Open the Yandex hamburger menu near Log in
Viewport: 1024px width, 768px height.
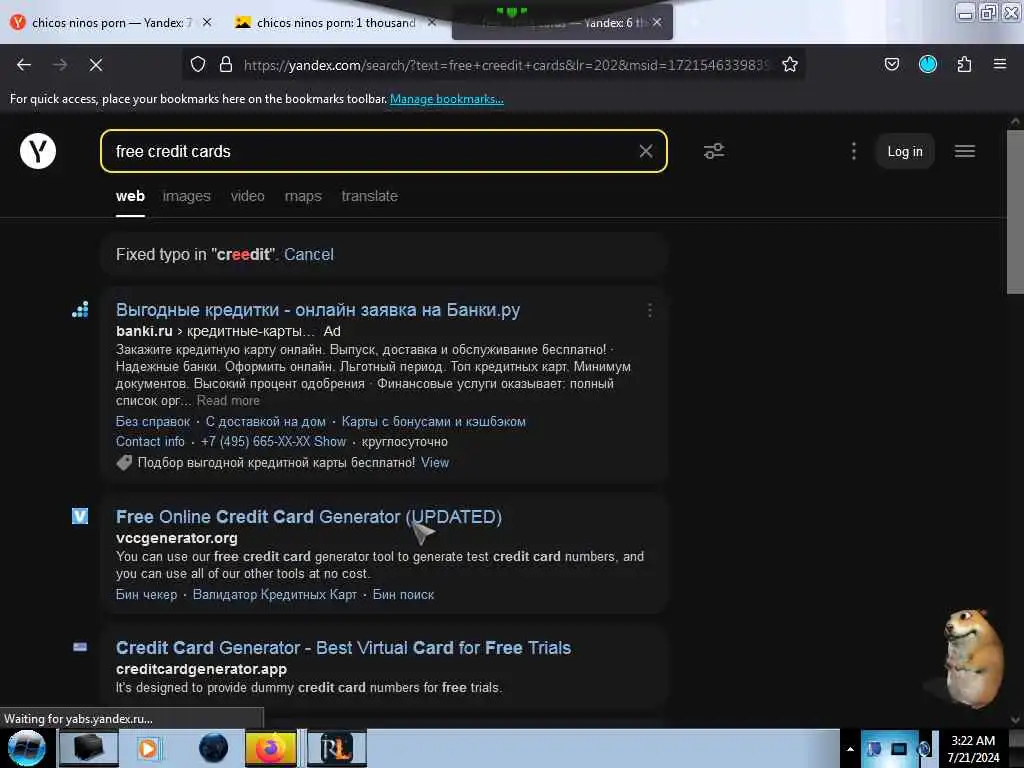[965, 151]
